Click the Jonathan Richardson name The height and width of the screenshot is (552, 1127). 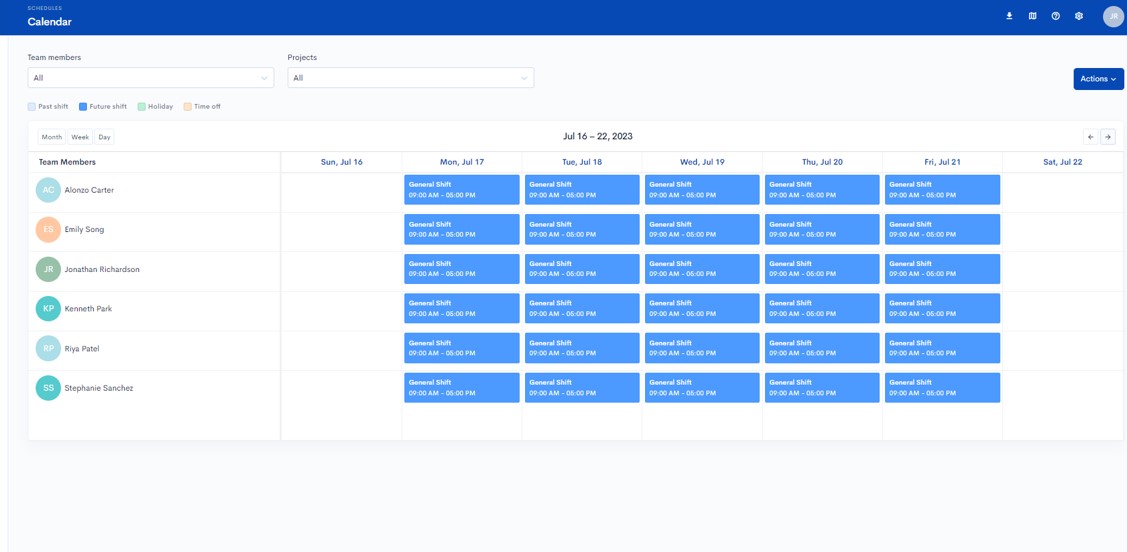pyautogui.click(x=102, y=270)
